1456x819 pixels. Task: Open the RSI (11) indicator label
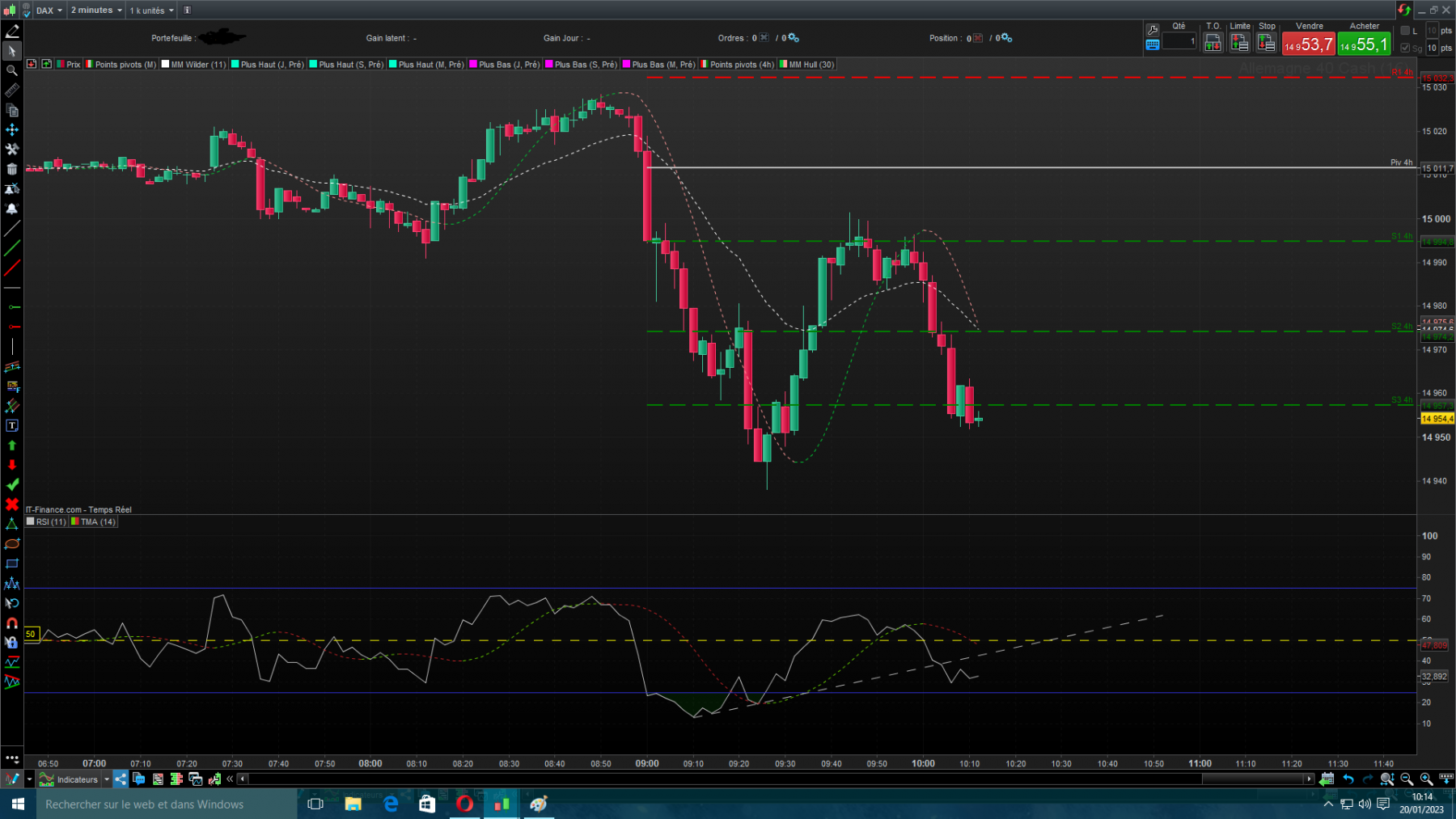point(46,521)
